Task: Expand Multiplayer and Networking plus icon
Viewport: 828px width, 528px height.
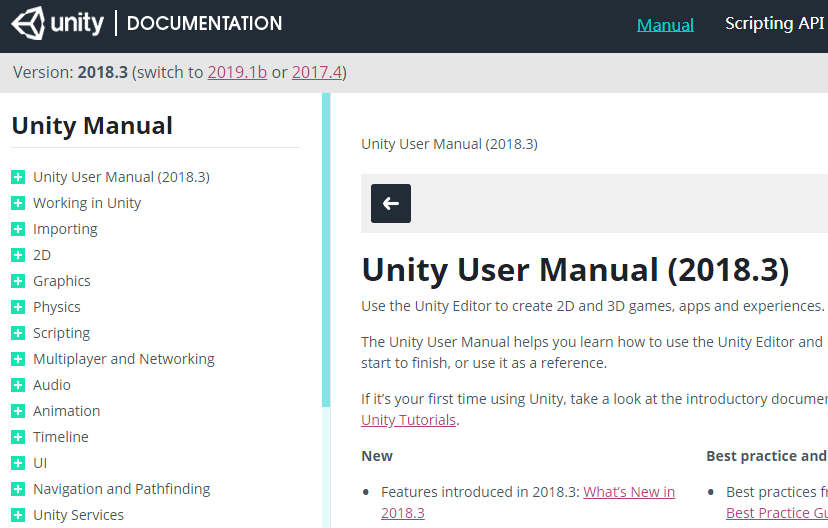Action: click(18, 359)
